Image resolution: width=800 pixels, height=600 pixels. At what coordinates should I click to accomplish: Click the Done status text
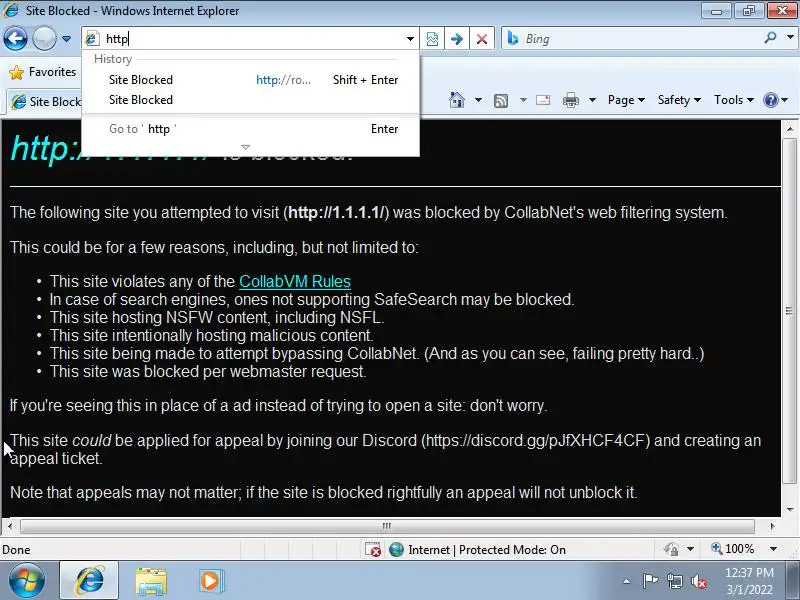coord(16,550)
